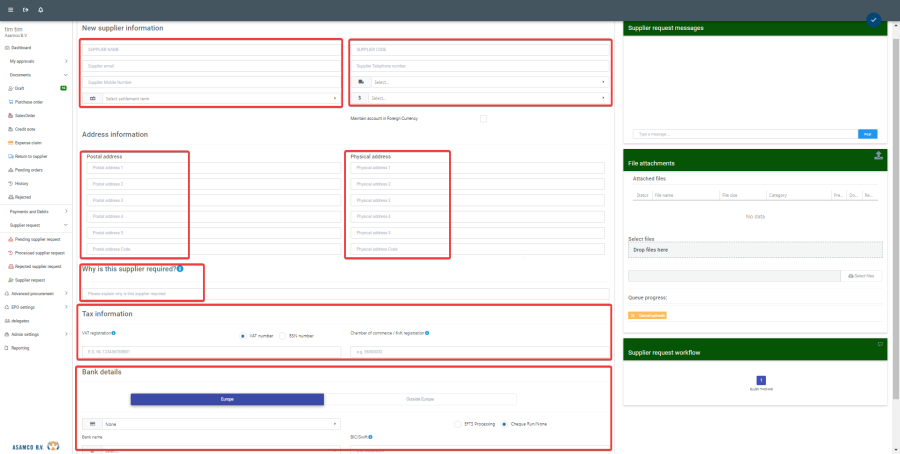The image size is (900, 454).
Task: Send message with the blue Post button
Action: [x=868, y=133]
